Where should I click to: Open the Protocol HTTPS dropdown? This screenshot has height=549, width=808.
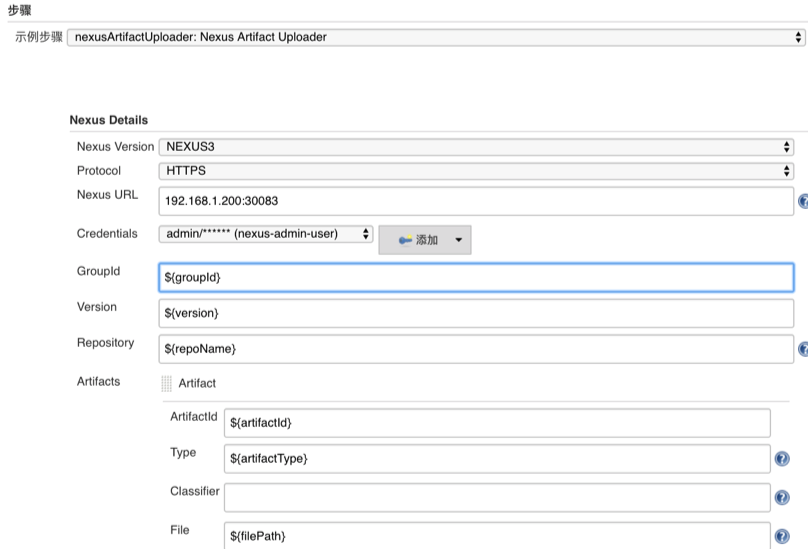pyautogui.click(x=476, y=171)
